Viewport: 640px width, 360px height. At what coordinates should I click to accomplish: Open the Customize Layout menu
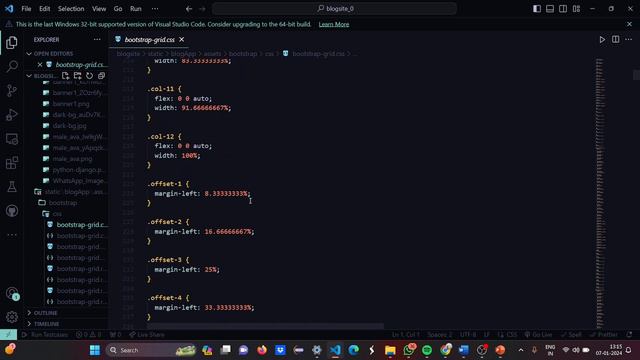coord(576,9)
